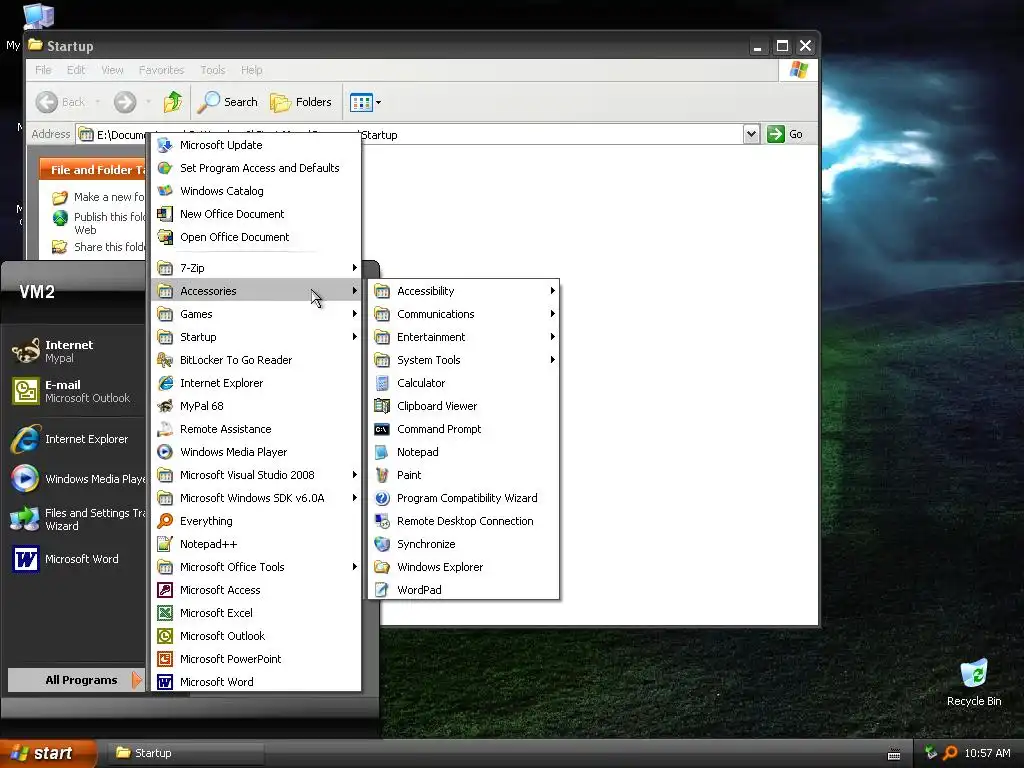The width and height of the screenshot is (1024, 768).
Task: Click the Synchronize entry
Action: coord(463,543)
